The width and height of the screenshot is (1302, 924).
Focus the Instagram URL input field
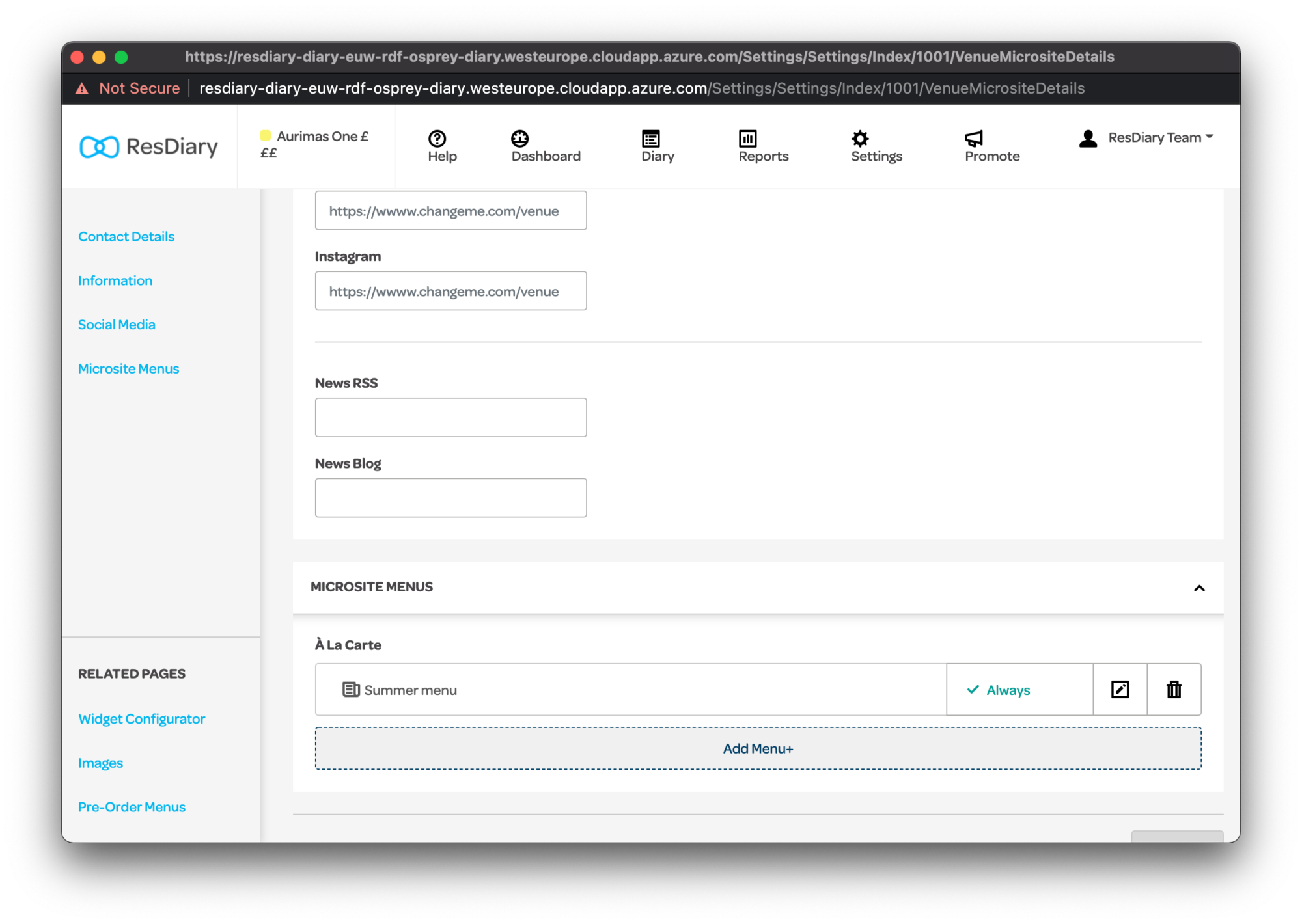450,291
